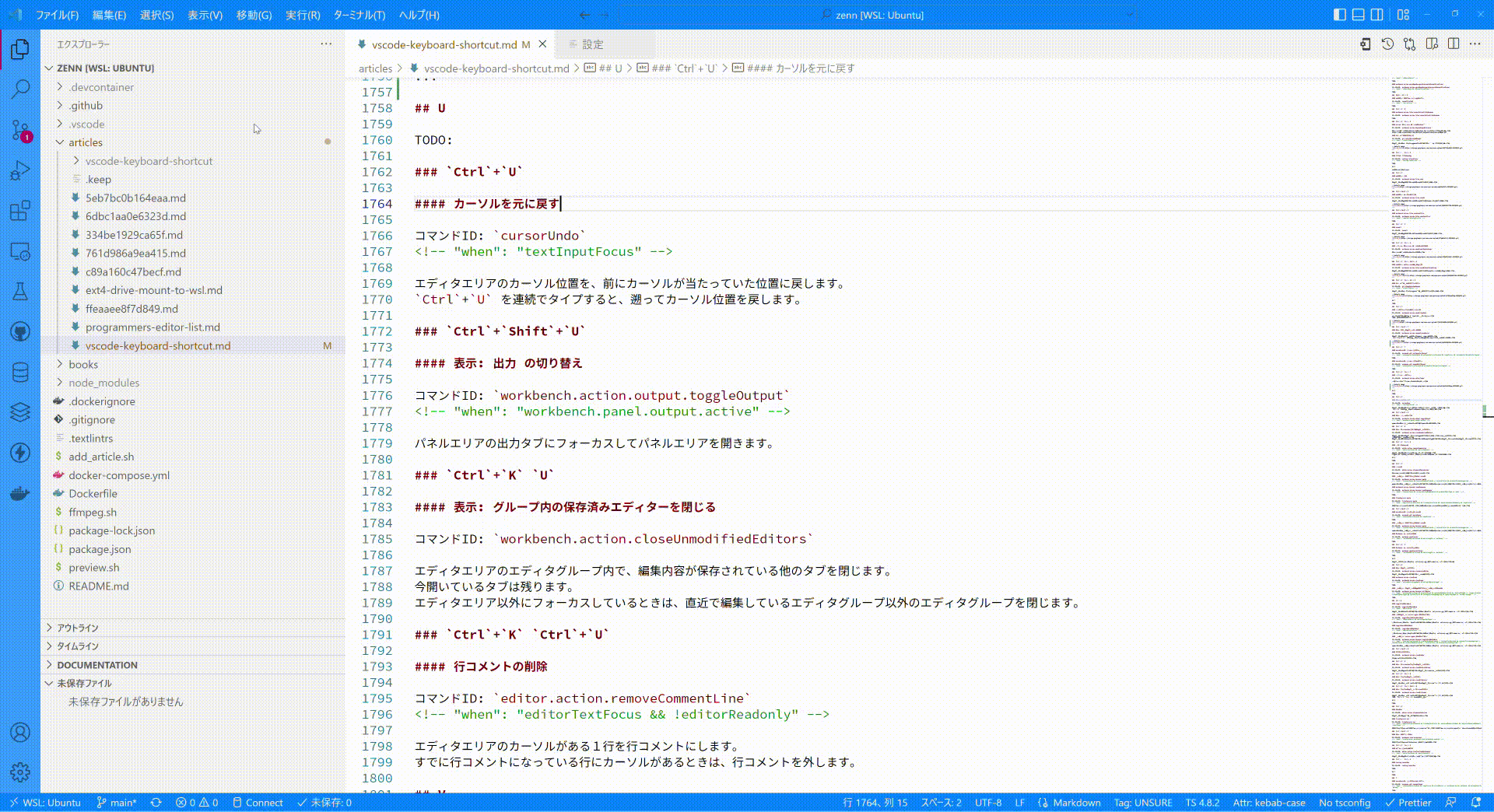
Task: Open the Search view icon
Action: (20, 89)
